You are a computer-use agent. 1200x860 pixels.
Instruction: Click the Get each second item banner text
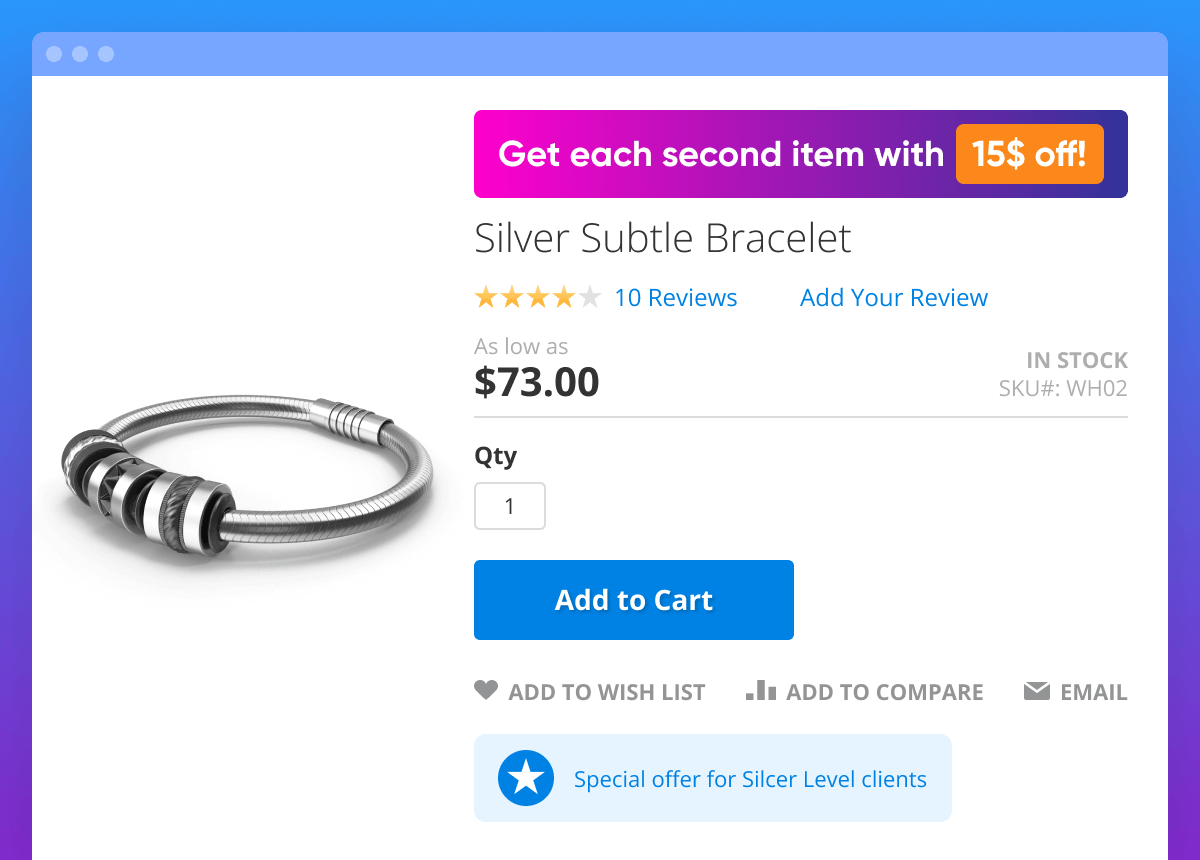(x=720, y=154)
